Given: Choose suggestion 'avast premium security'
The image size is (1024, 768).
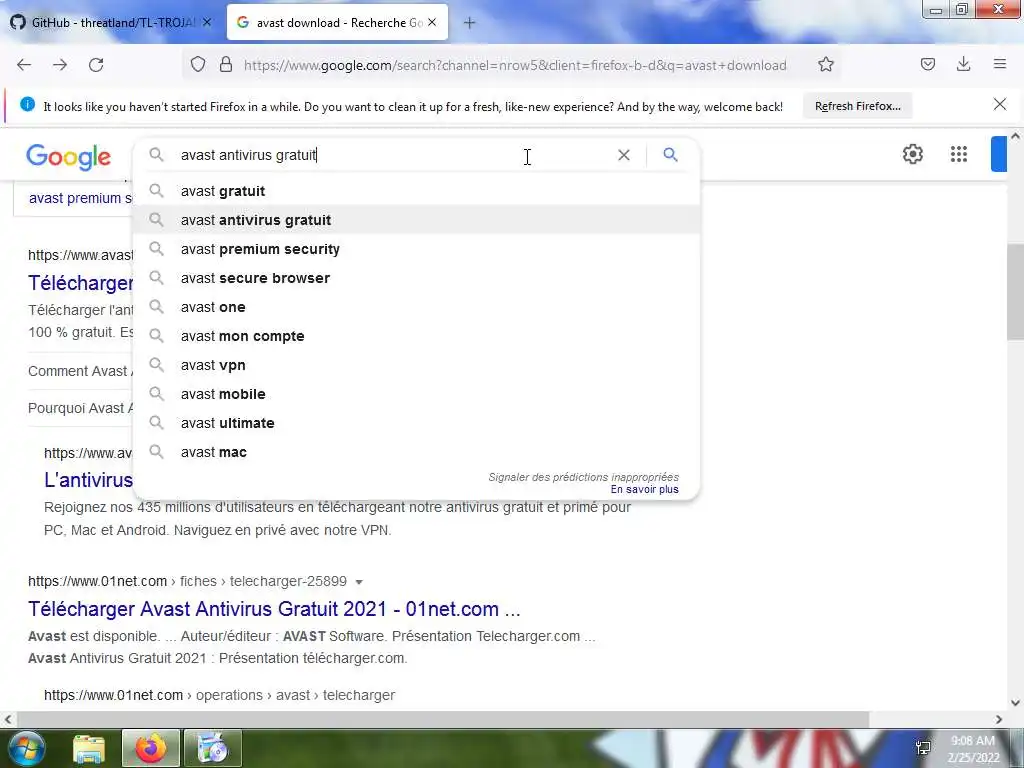Looking at the screenshot, I should (417, 249).
